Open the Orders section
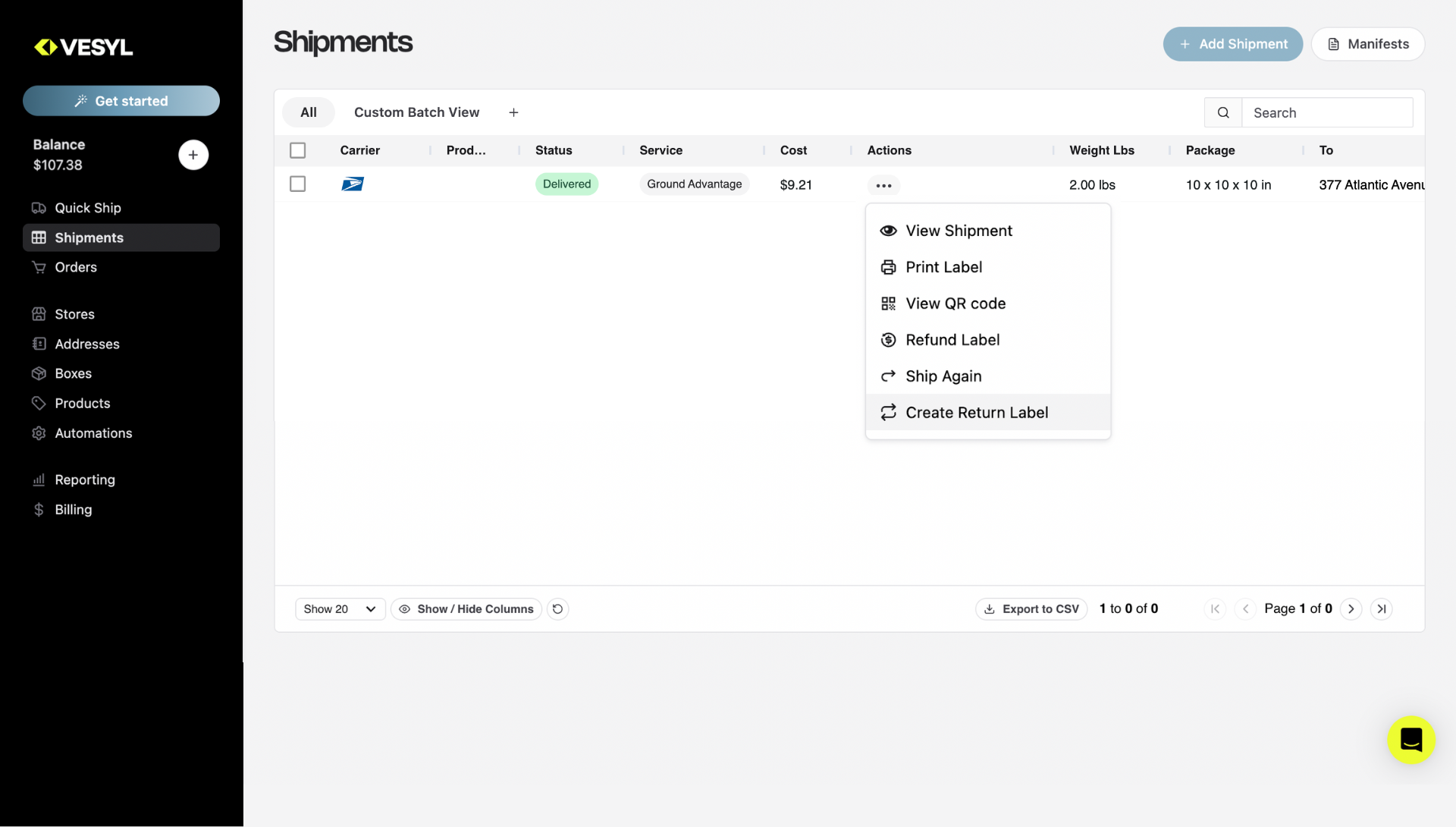Image resolution: width=1456 pixels, height=827 pixels. click(76, 267)
